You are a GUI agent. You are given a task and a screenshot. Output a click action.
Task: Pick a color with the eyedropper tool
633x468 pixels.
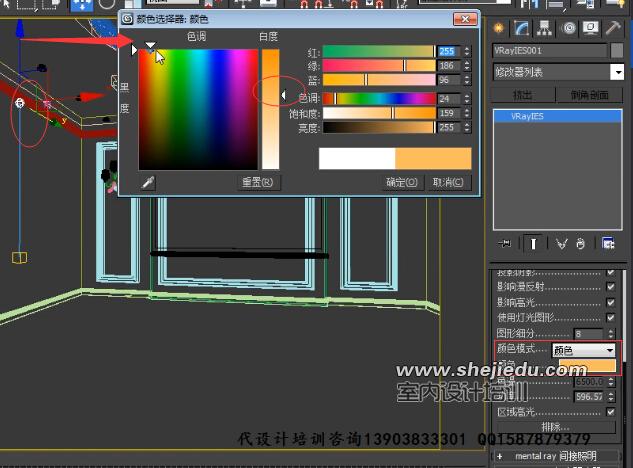pos(146,182)
